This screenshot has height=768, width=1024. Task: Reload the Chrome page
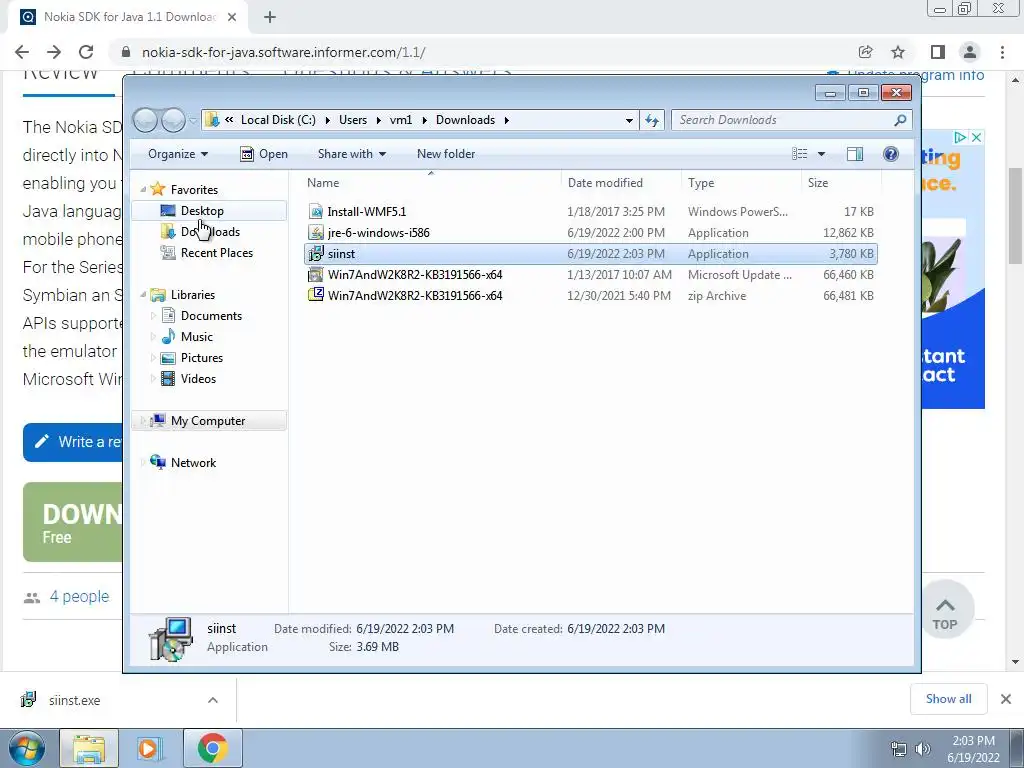[x=86, y=52]
